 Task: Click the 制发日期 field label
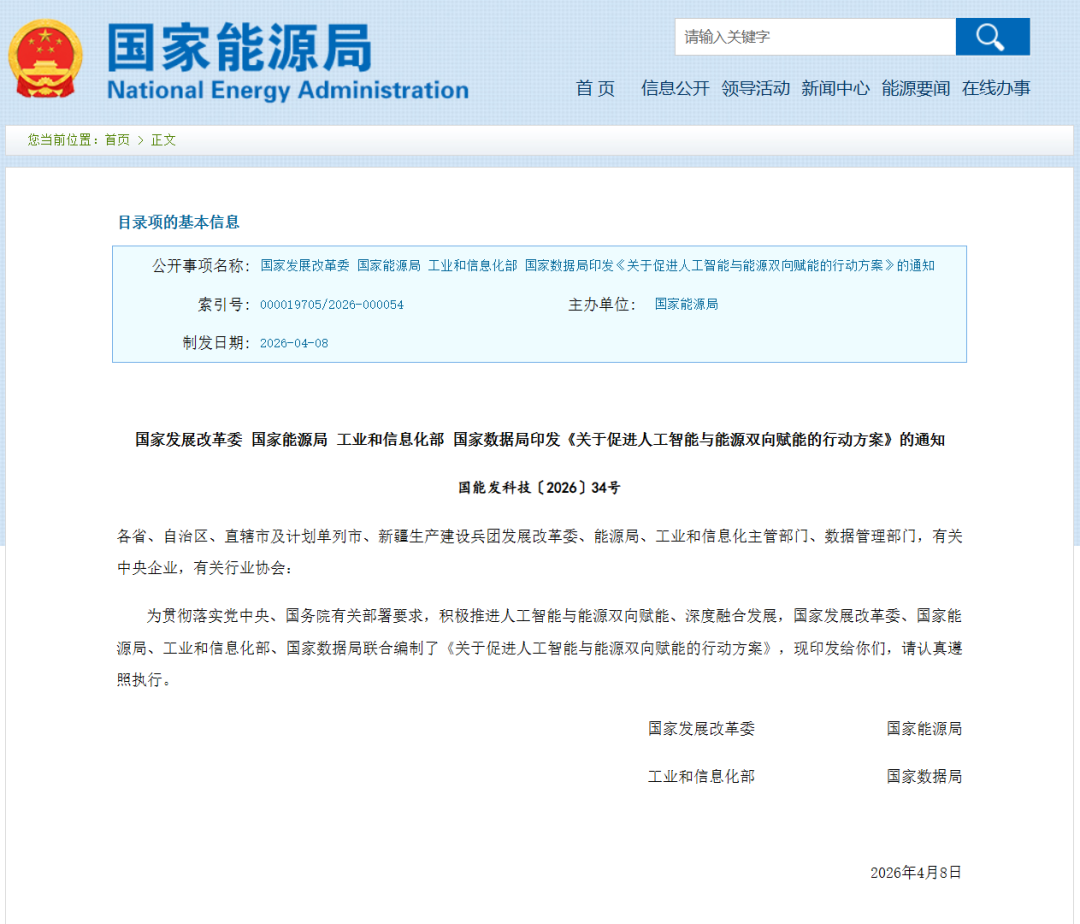point(216,343)
